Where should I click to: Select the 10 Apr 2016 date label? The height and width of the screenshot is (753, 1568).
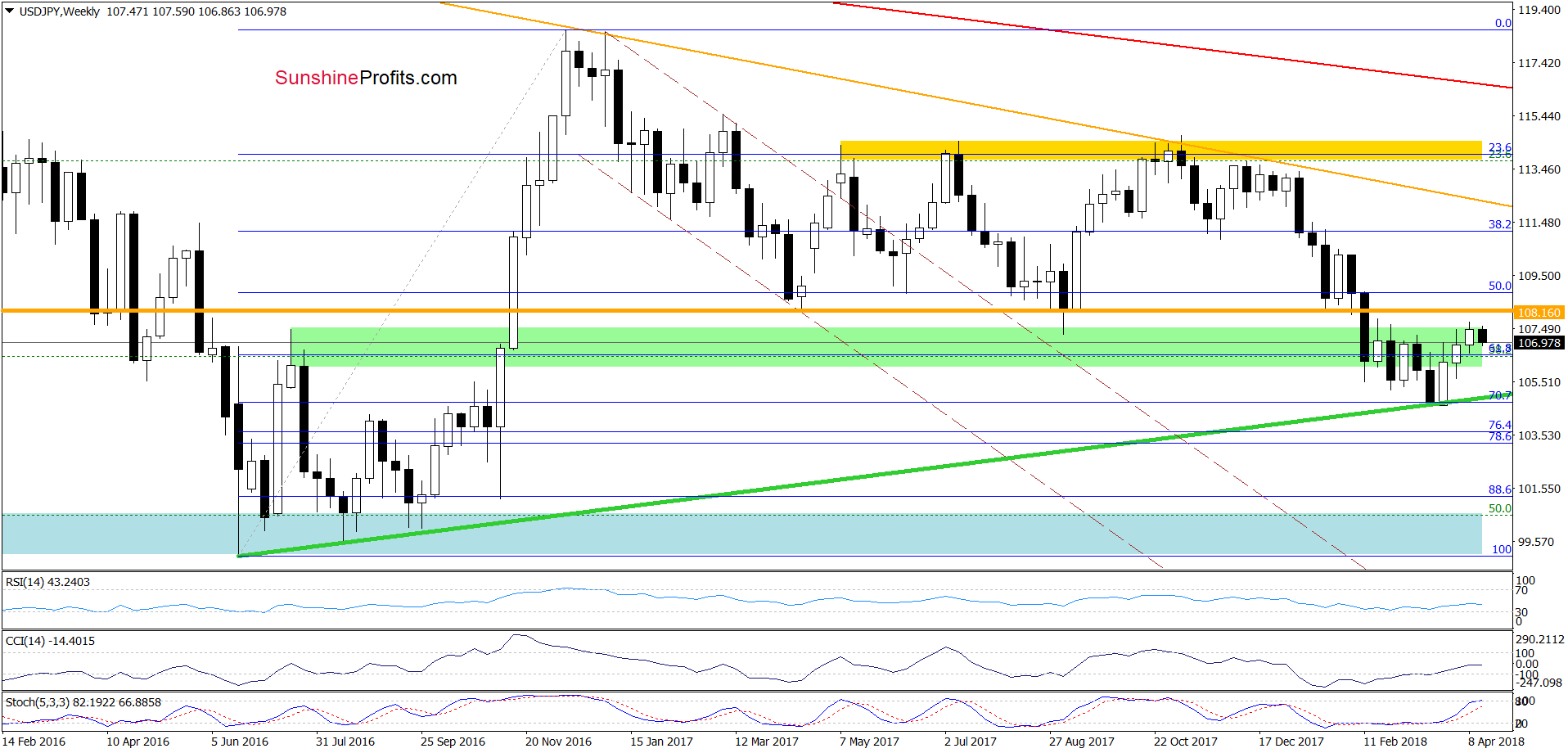(x=137, y=742)
